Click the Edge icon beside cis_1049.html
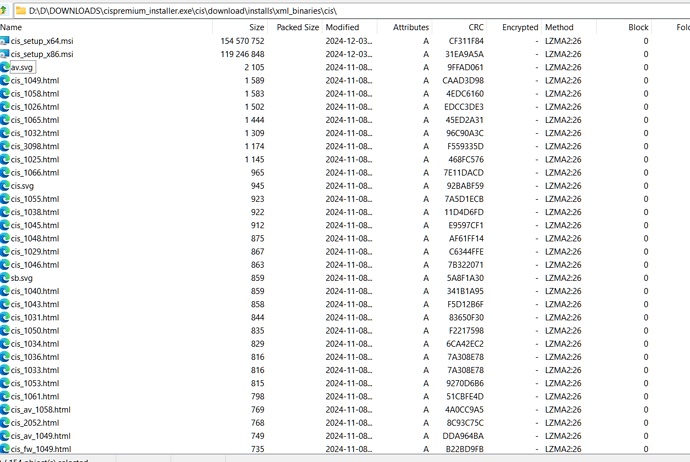 5,81
